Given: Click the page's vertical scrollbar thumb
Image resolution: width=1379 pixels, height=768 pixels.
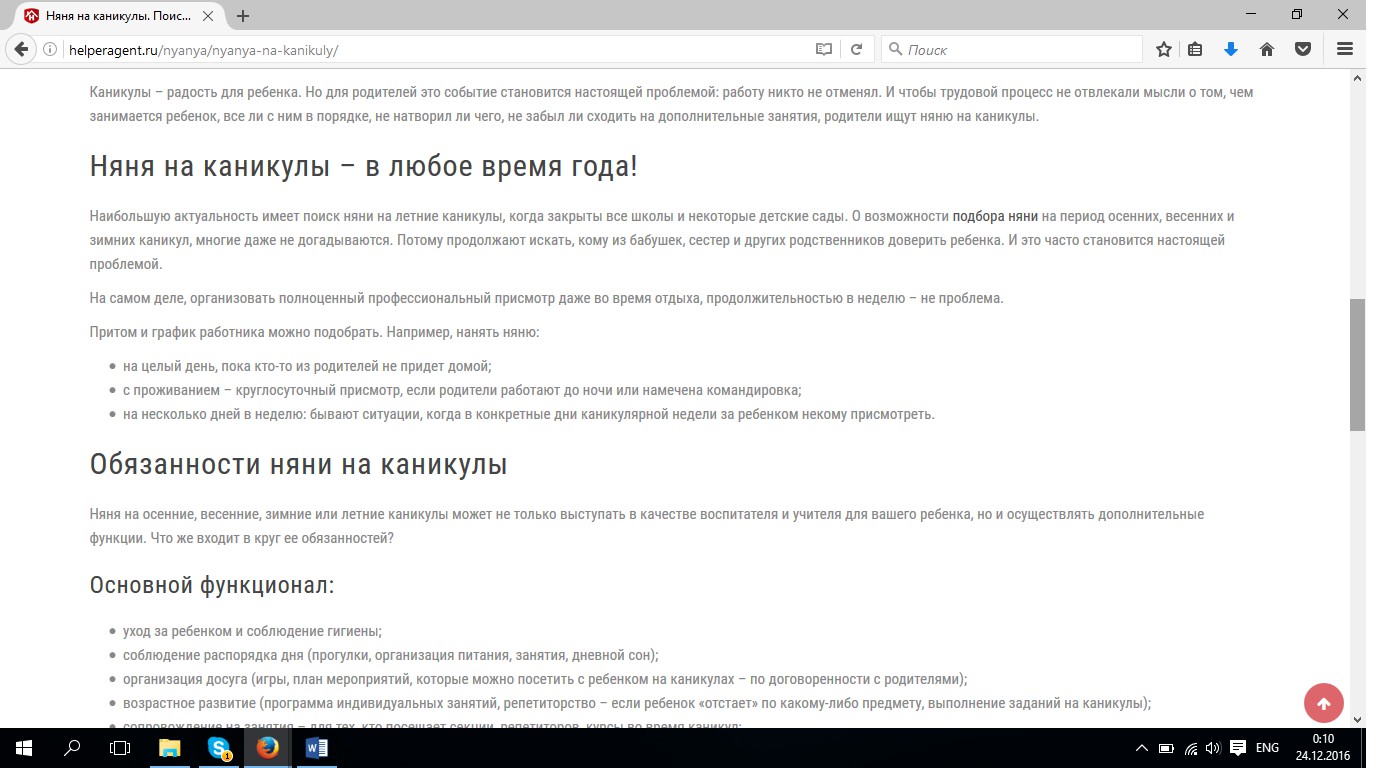Looking at the screenshot, I should pos(1358,364).
